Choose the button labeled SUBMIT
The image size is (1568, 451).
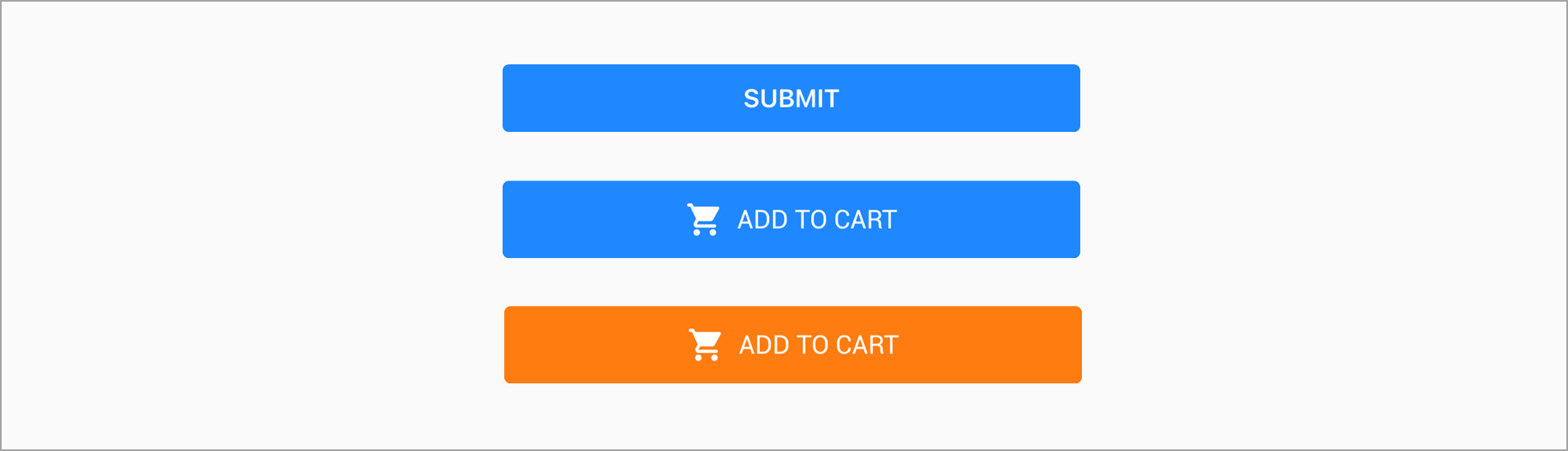[x=791, y=98]
